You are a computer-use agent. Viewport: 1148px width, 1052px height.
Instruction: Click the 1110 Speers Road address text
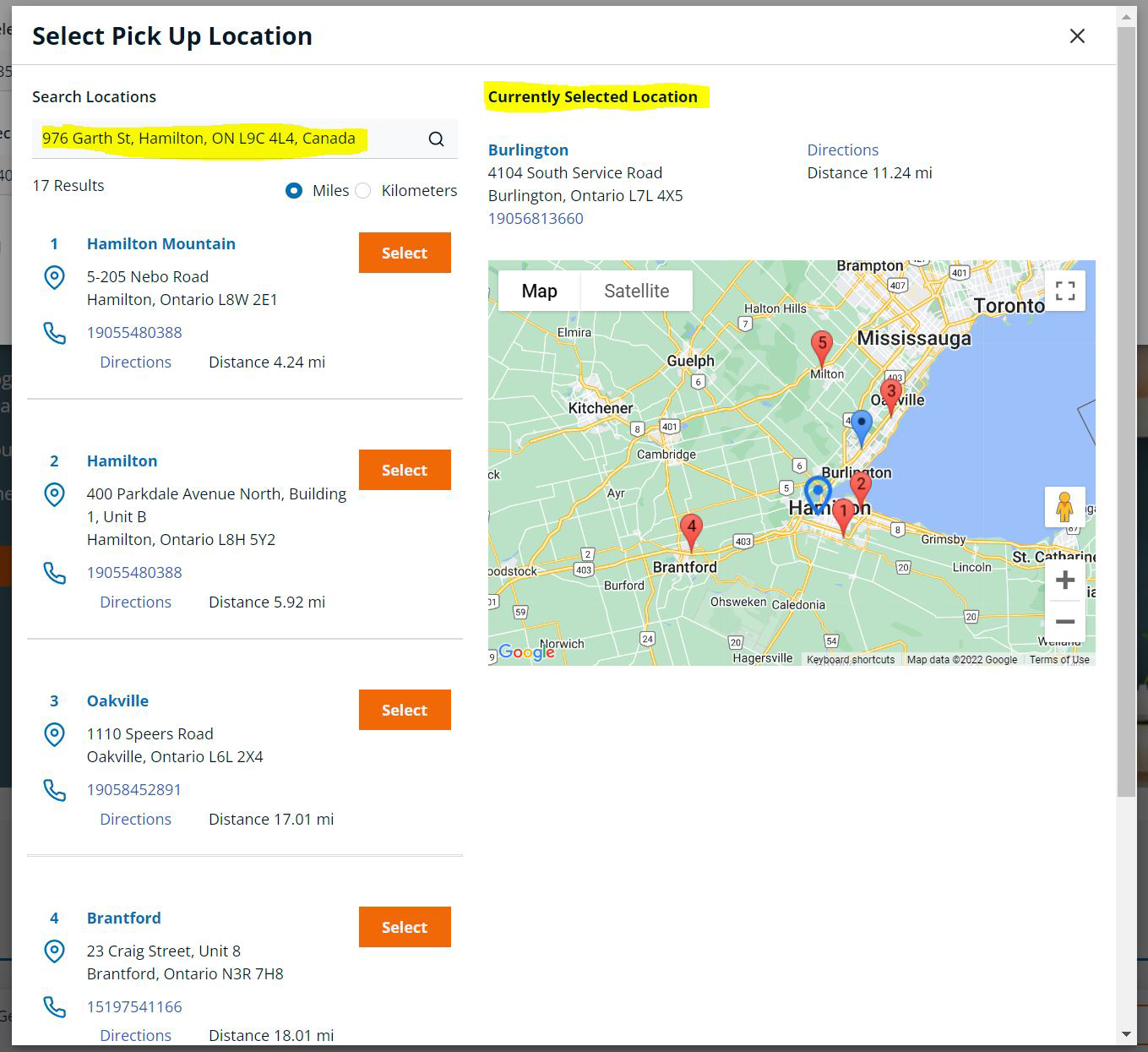tap(150, 733)
